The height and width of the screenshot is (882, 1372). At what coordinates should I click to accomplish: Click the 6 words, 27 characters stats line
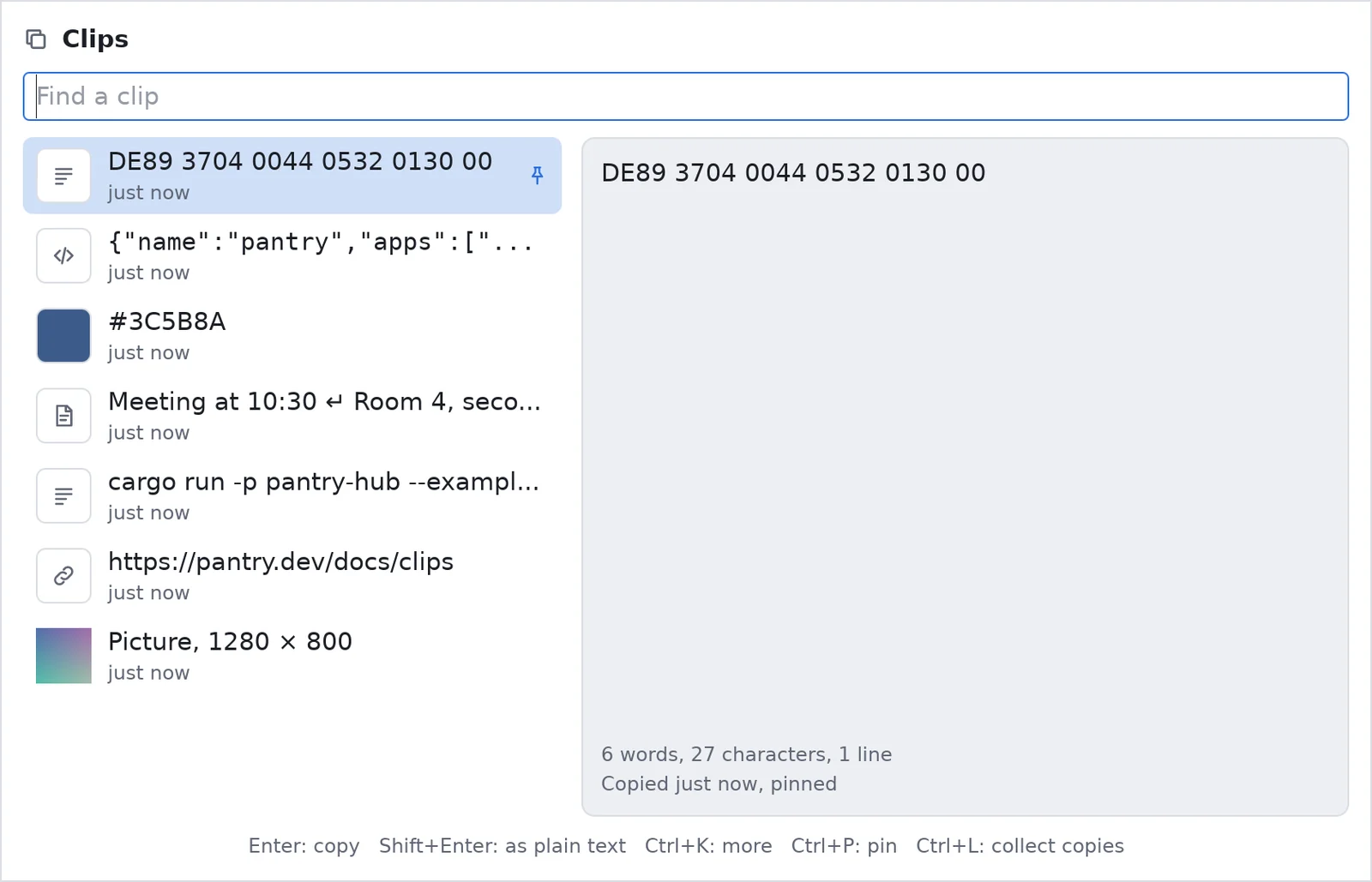tap(747, 754)
